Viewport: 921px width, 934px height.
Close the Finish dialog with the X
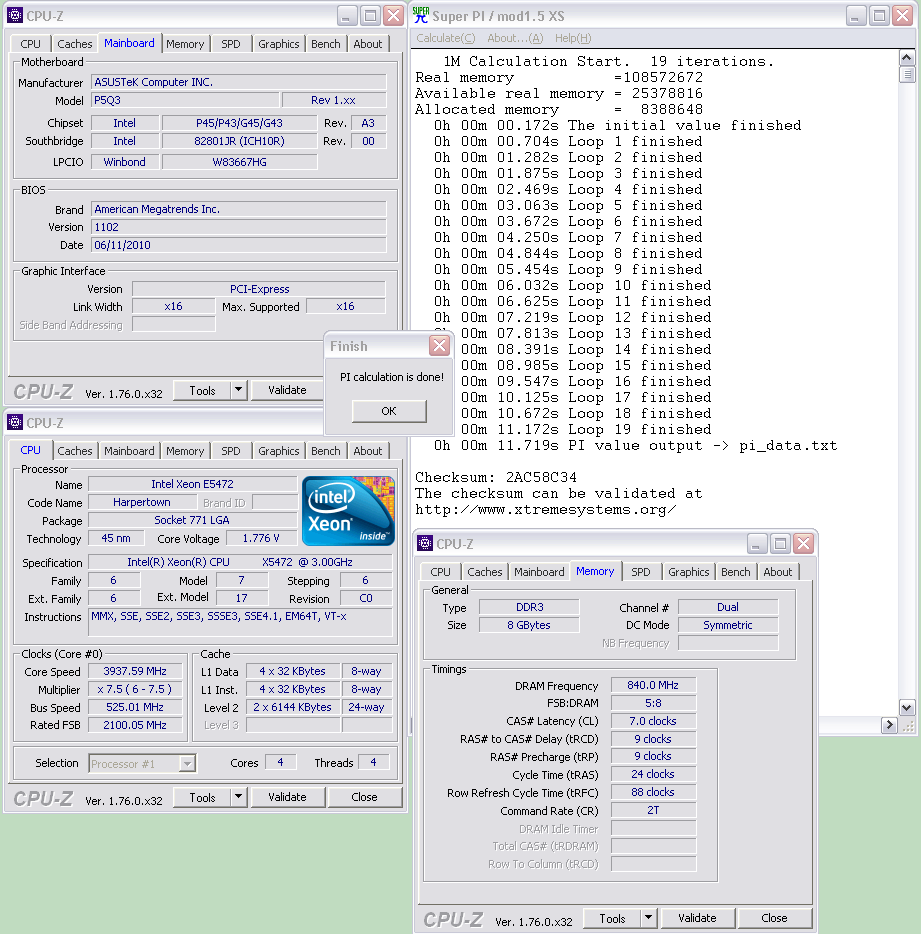coord(439,345)
